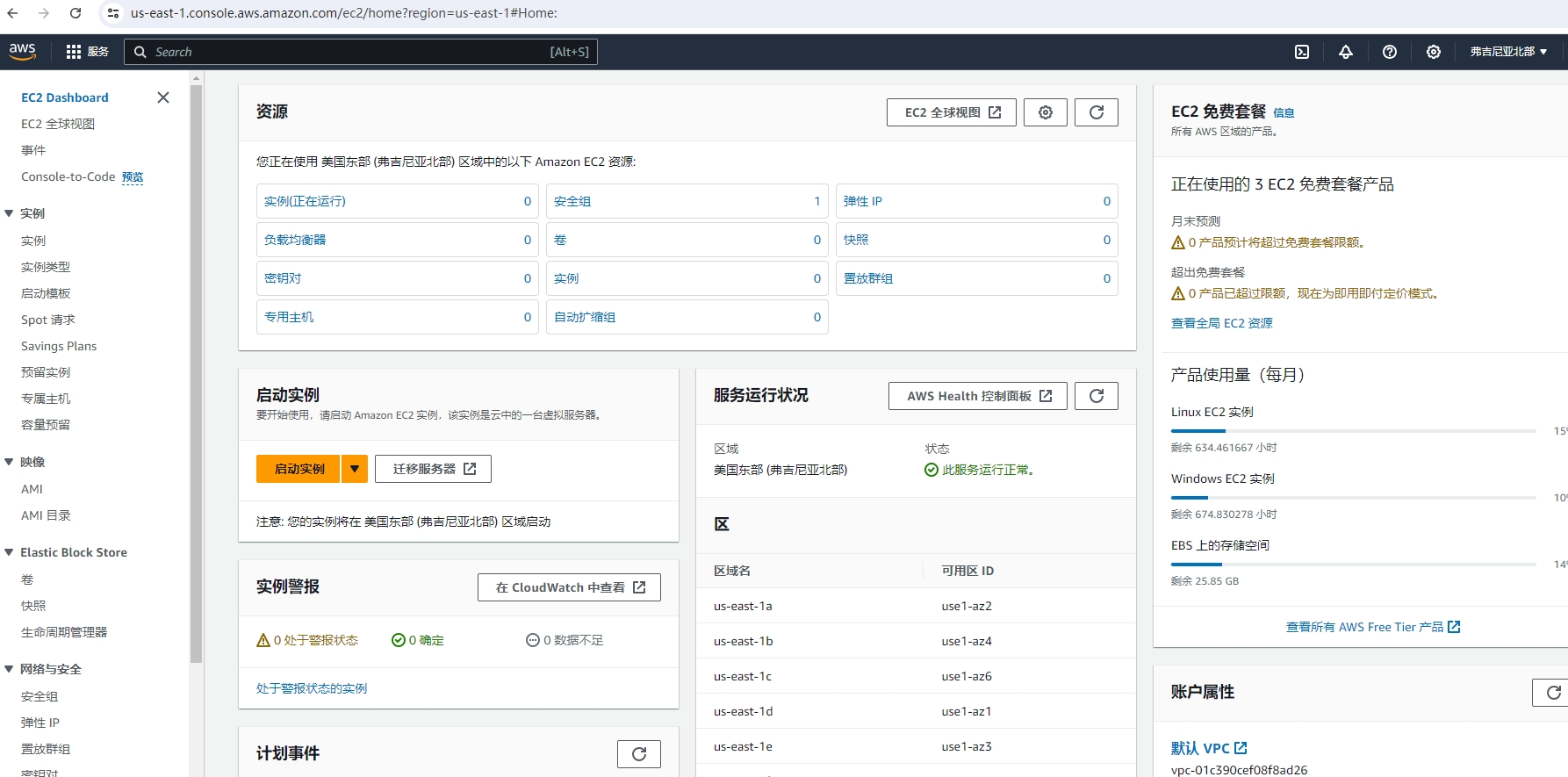Select the us-east-1a zone row

[916, 606]
